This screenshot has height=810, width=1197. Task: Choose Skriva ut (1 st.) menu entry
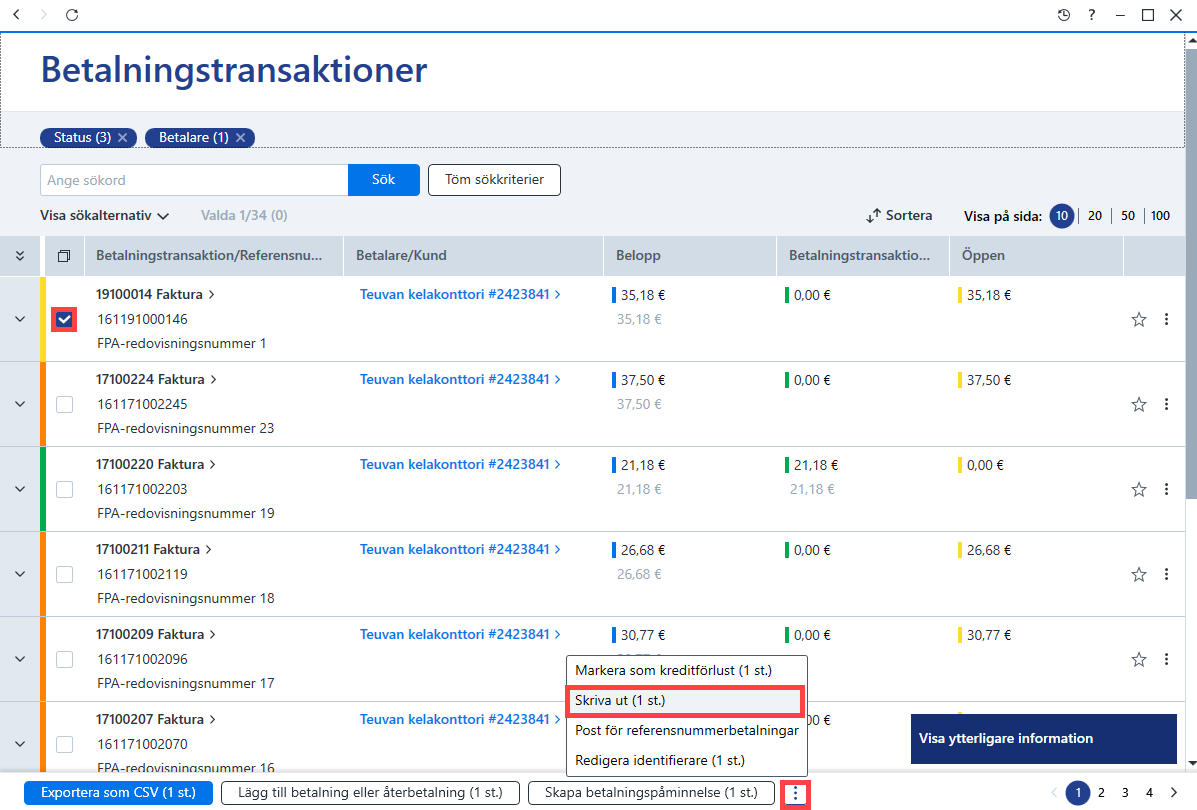(x=684, y=701)
